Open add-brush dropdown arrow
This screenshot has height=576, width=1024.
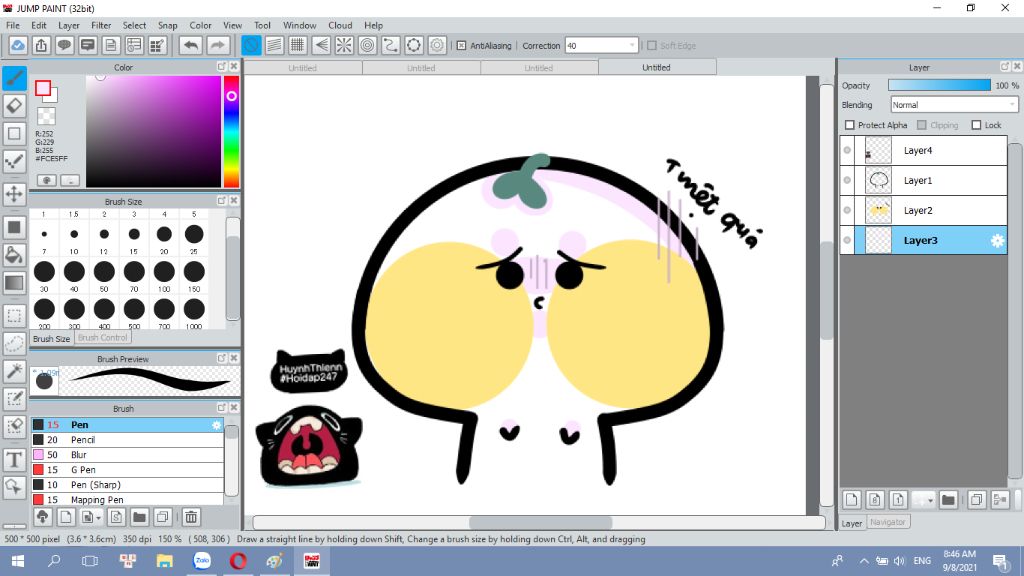click(99, 518)
